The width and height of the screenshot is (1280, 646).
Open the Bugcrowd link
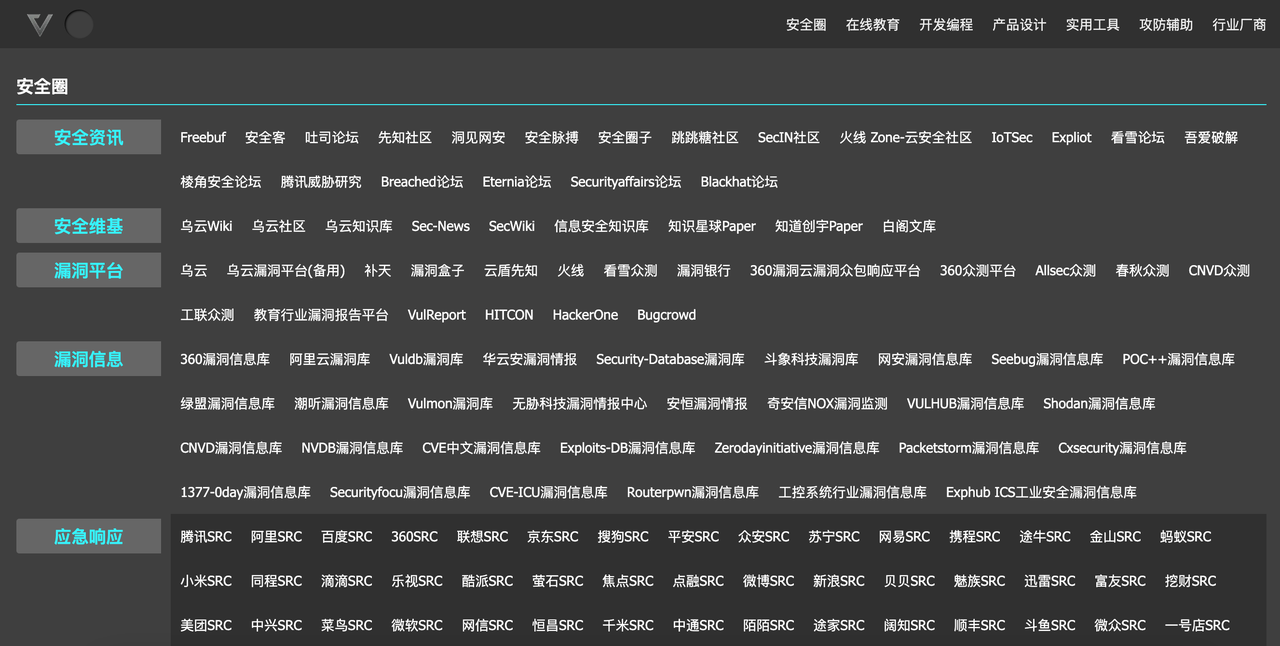point(666,315)
